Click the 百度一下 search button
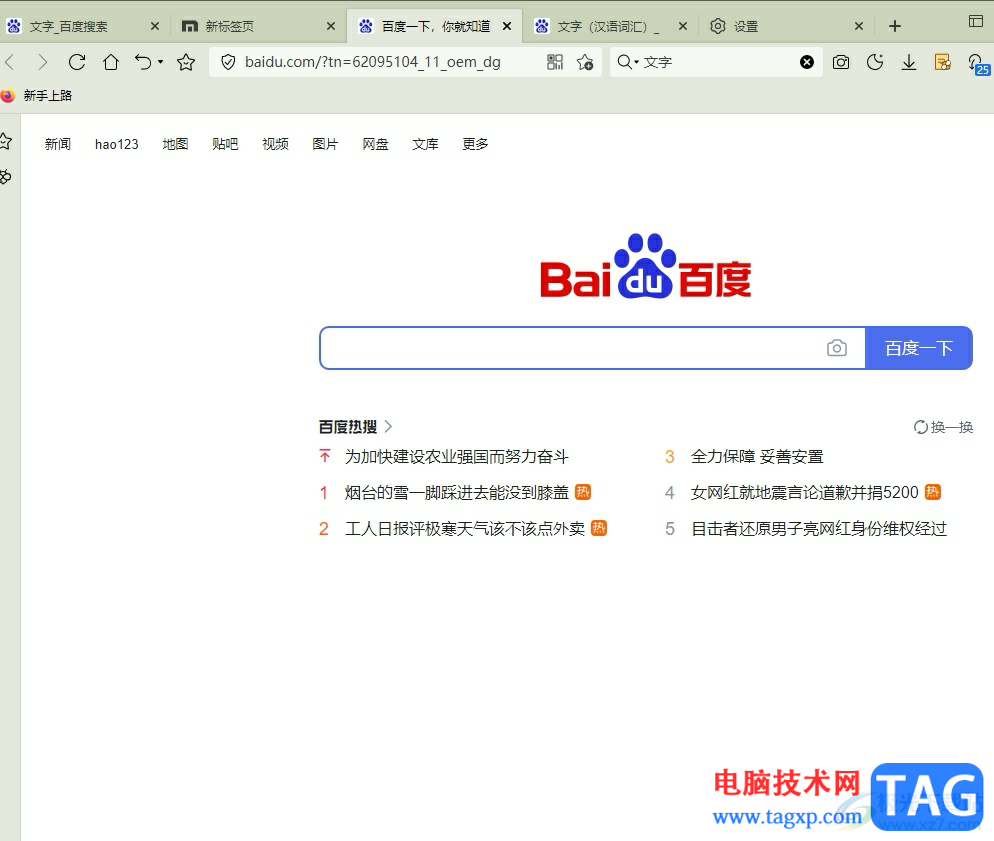The image size is (994, 841). [919, 348]
